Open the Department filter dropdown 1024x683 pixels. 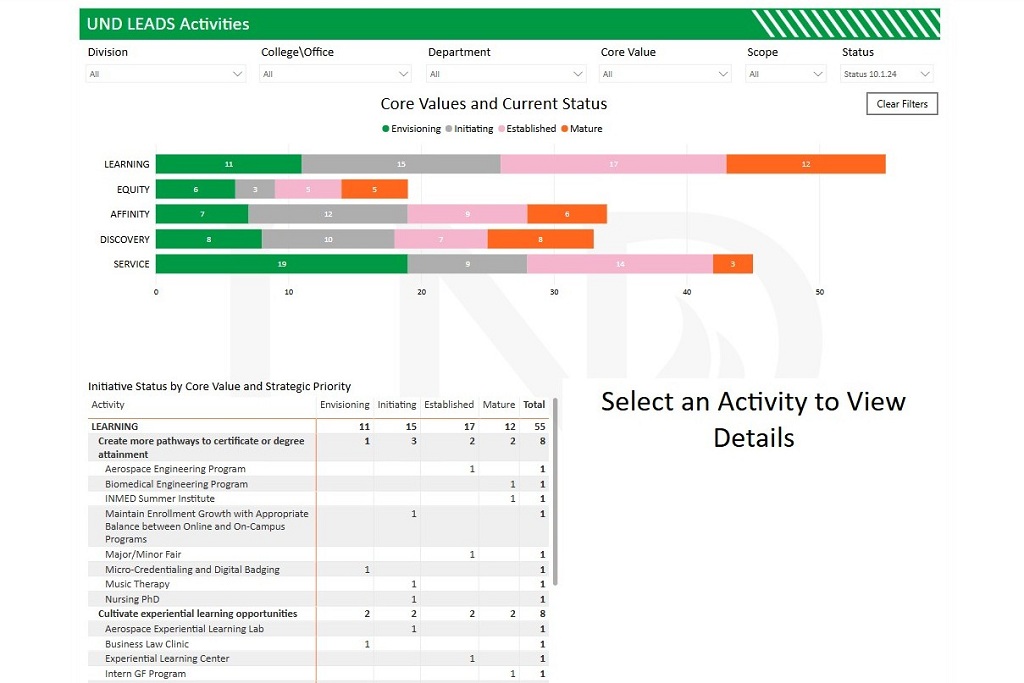505,73
